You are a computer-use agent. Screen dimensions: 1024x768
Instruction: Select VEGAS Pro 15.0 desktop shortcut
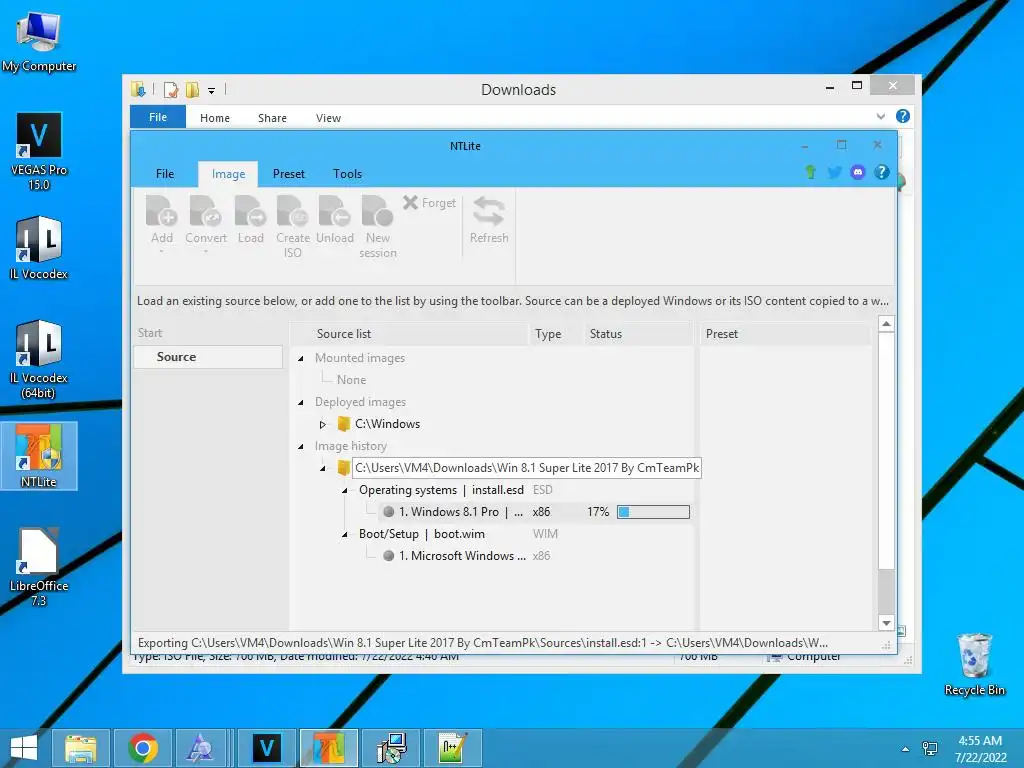(39, 152)
